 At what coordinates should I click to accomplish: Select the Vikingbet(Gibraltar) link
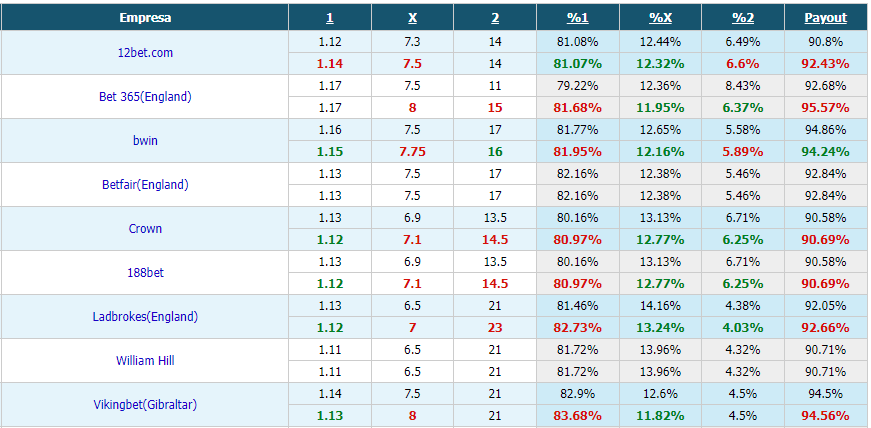point(145,405)
